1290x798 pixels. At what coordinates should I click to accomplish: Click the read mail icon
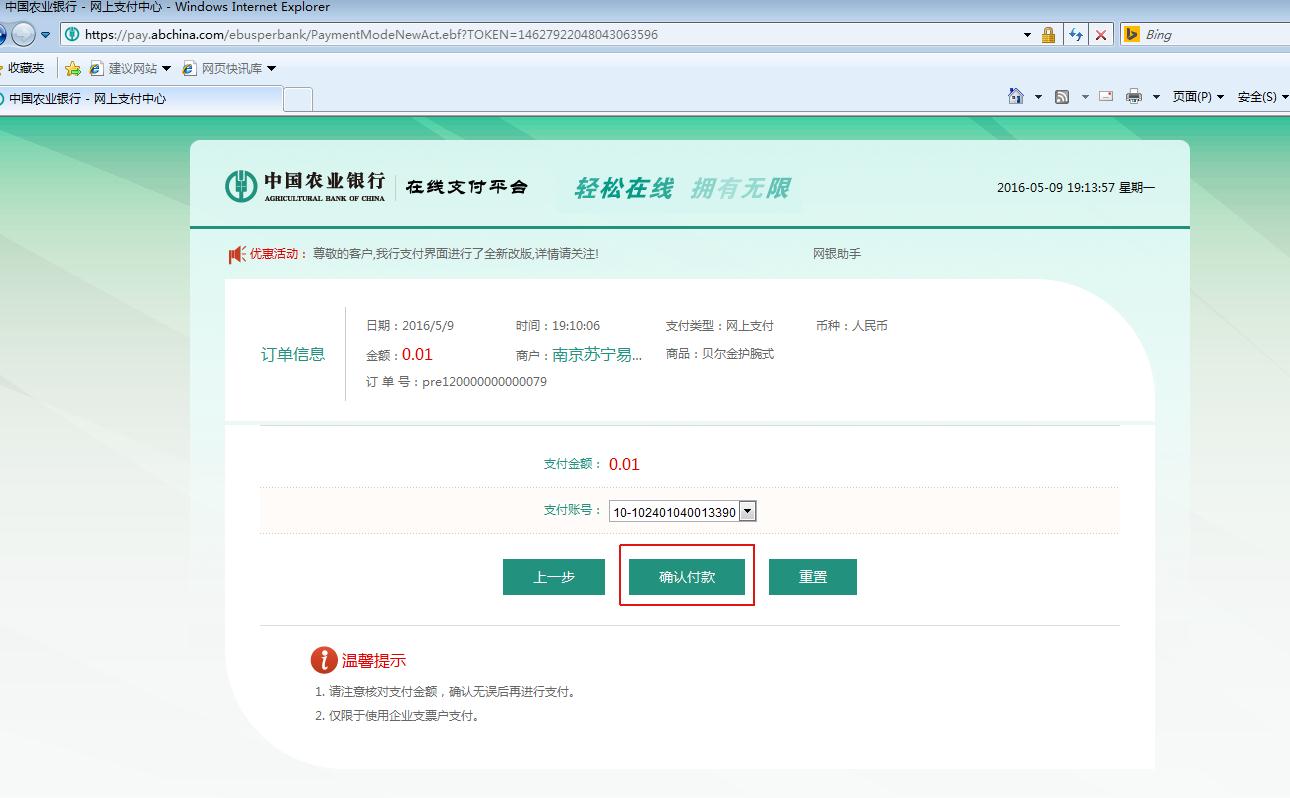click(x=1106, y=96)
